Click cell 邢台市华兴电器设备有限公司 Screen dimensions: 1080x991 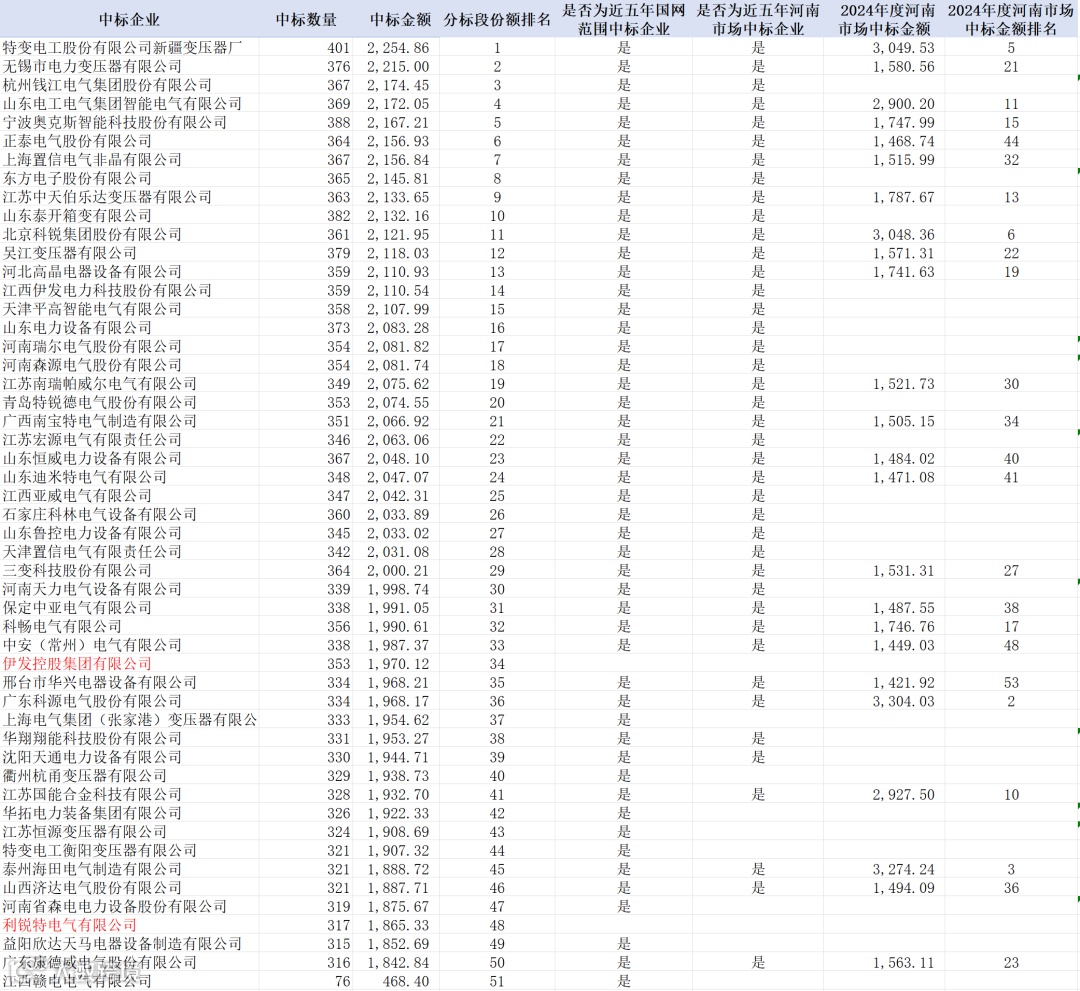tap(99, 682)
